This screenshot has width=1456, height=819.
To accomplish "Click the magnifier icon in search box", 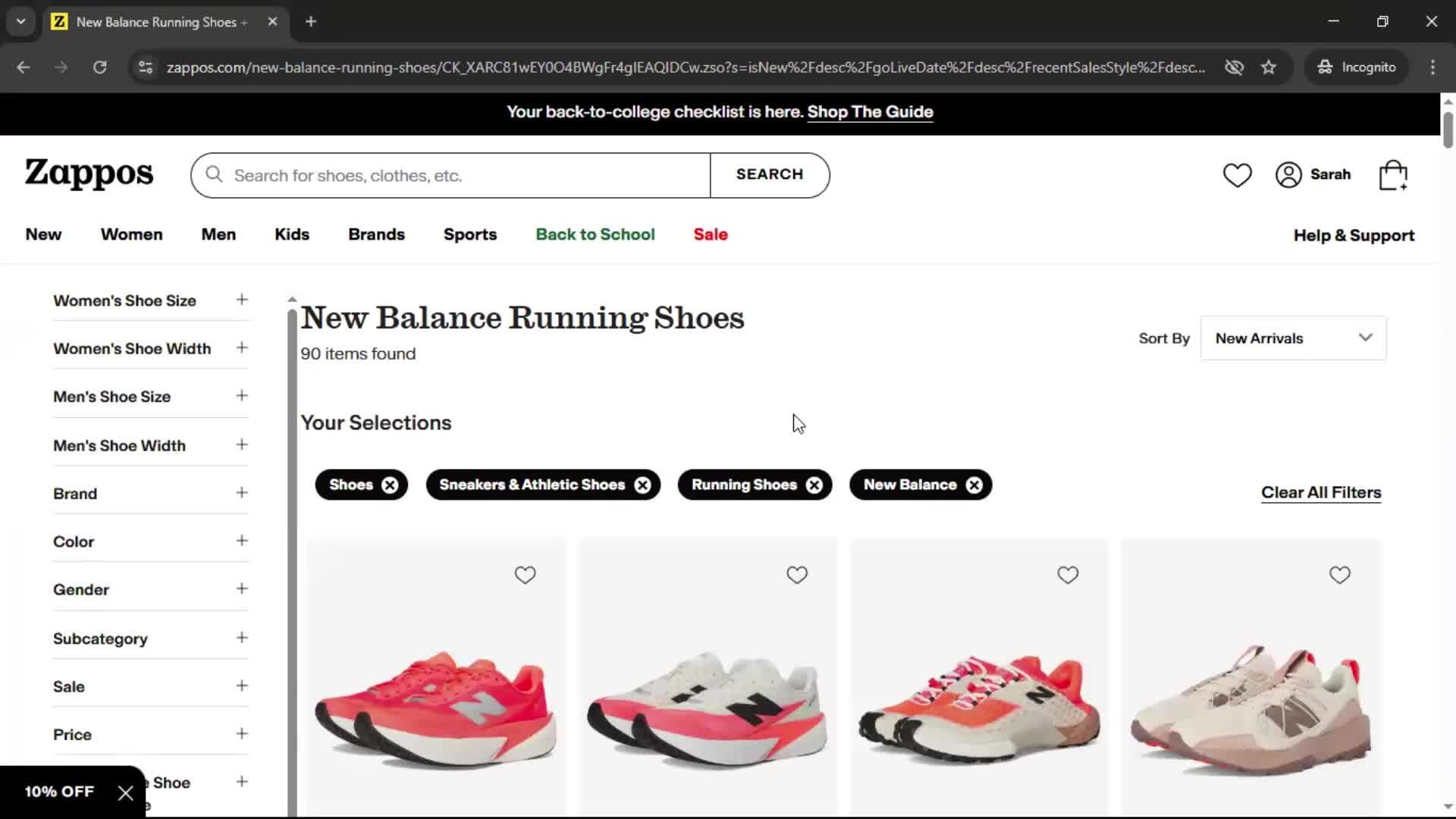I will point(215,175).
